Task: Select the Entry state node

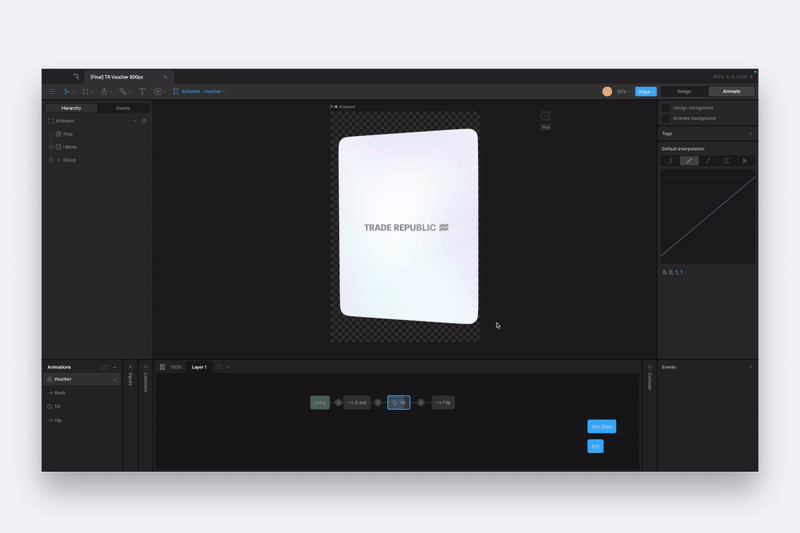Action: 320,402
